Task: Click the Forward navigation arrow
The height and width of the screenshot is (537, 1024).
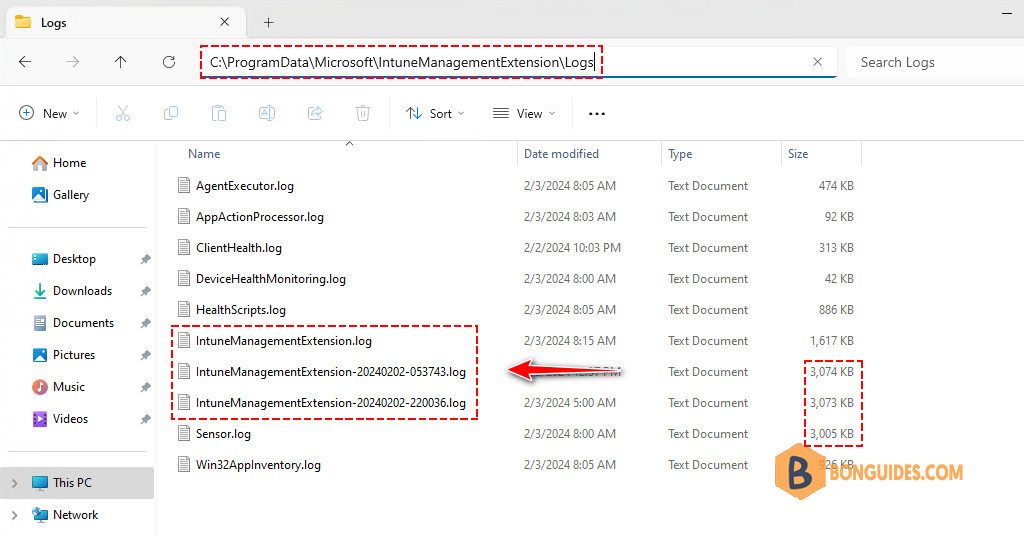Action: 73,62
